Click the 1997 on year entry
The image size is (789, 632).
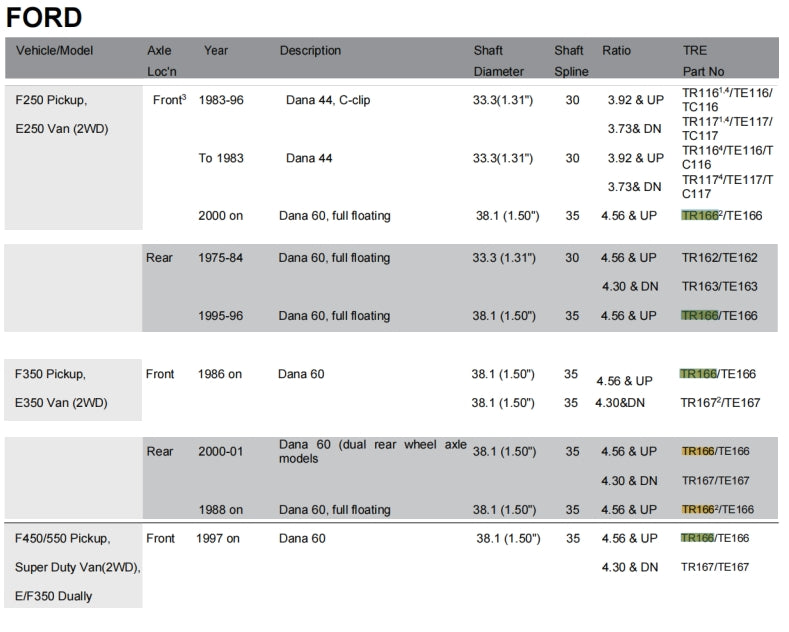click(x=219, y=538)
